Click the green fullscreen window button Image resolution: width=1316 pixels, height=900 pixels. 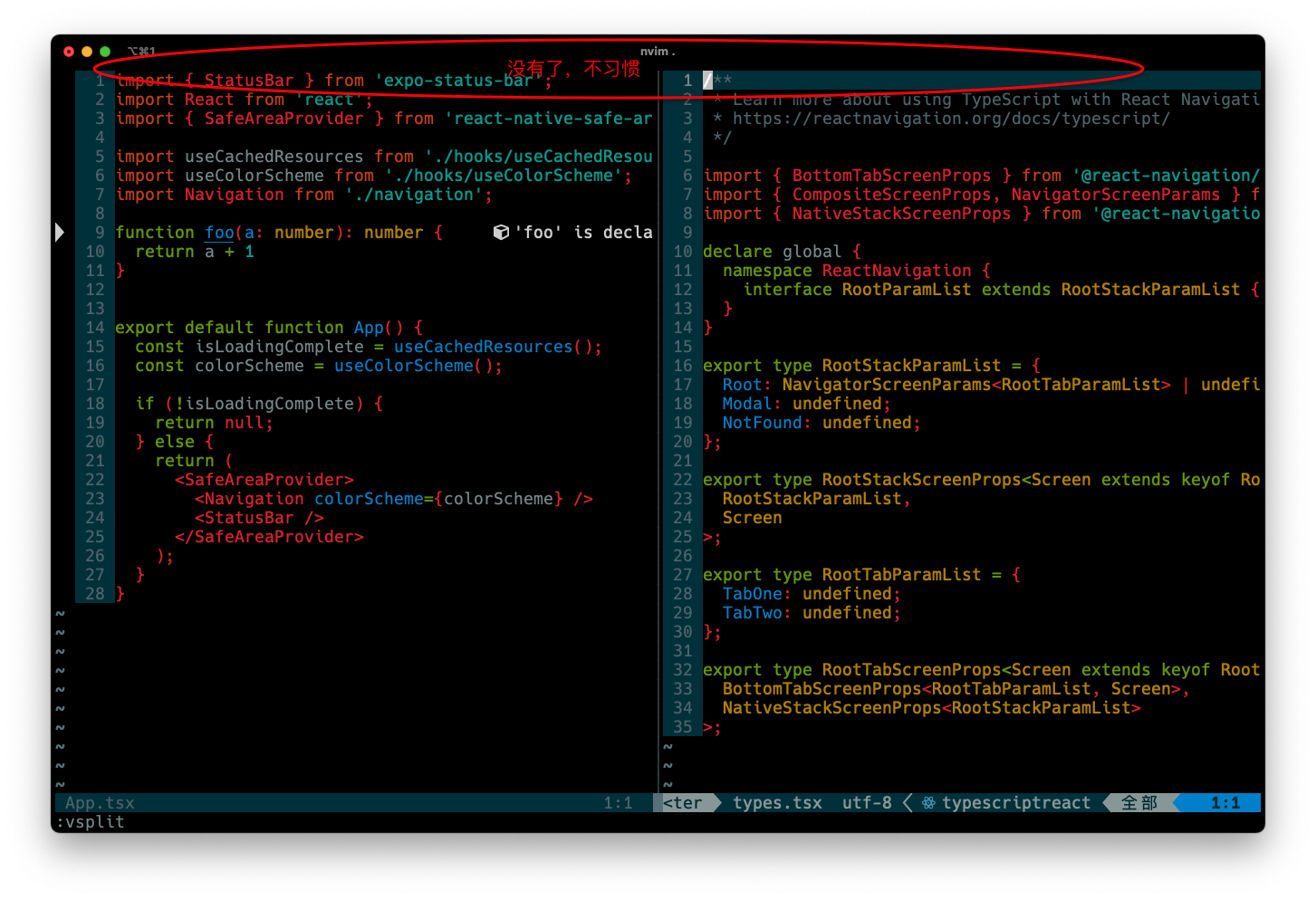[105, 52]
